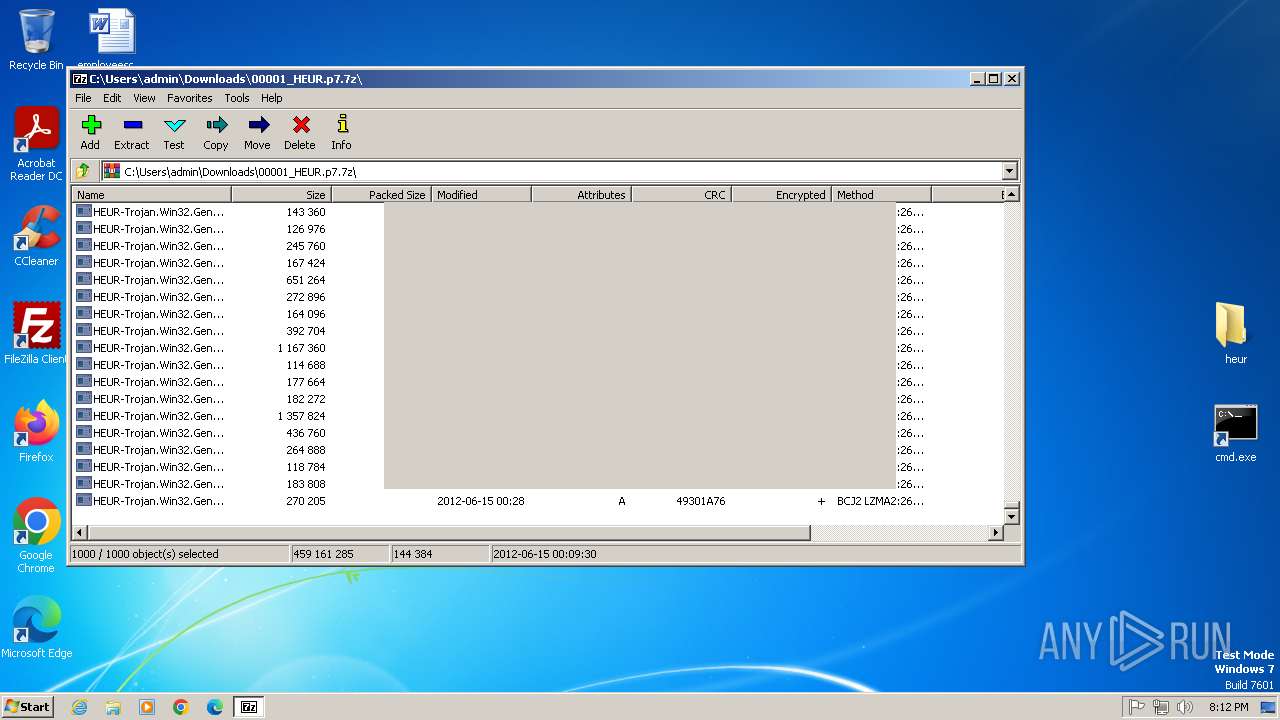The image size is (1280, 720).
Task: Open the Favorites menu
Action: (189, 98)
